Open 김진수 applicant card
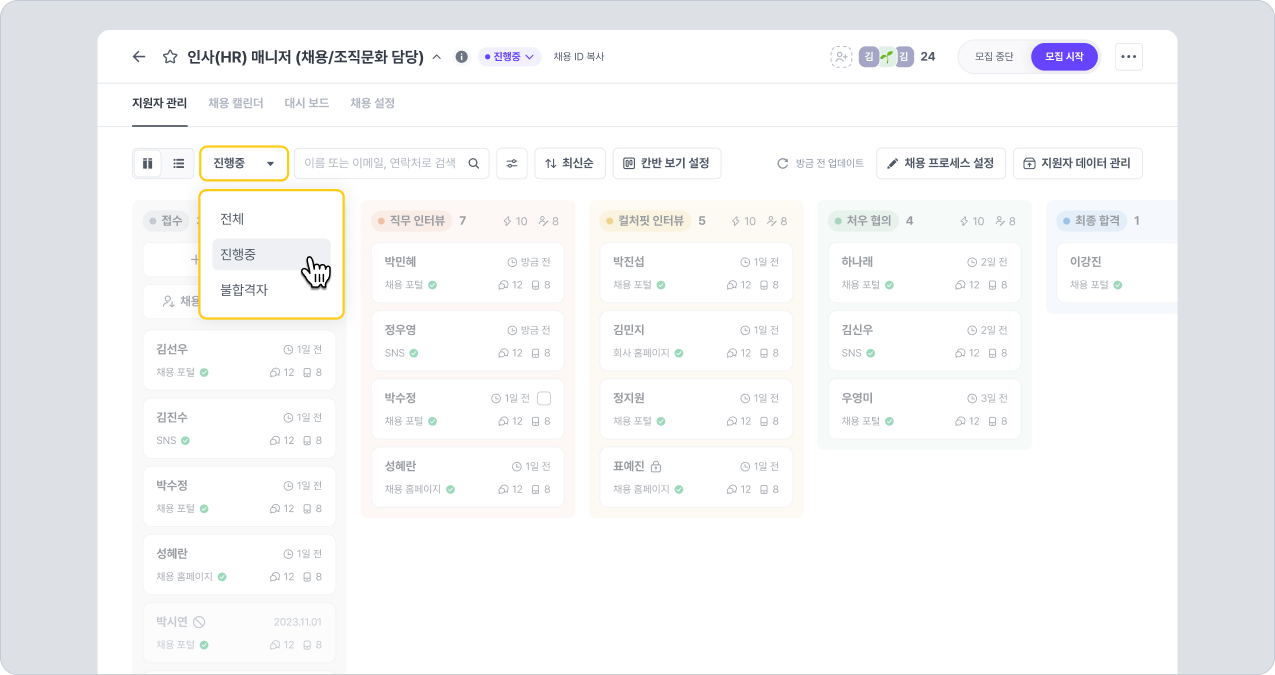The height and width of the screenshot is (675, 1275). (x=239, y=428)
